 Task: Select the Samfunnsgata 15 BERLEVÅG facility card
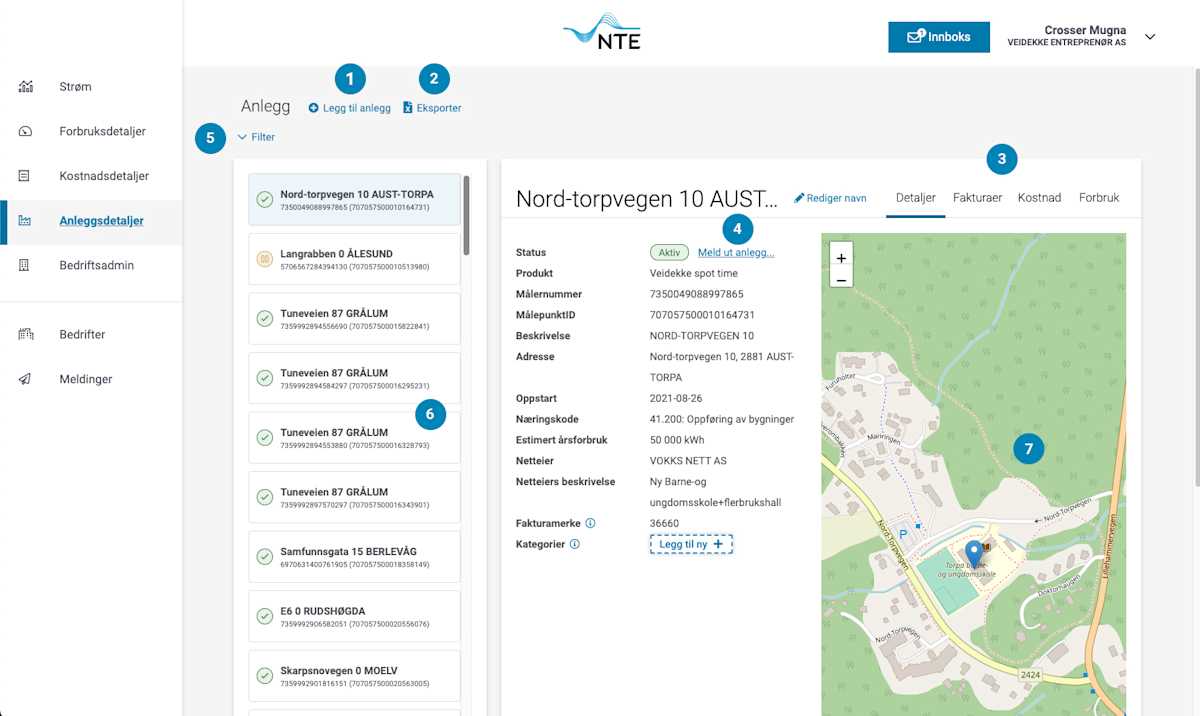click(x=354, y=557)
